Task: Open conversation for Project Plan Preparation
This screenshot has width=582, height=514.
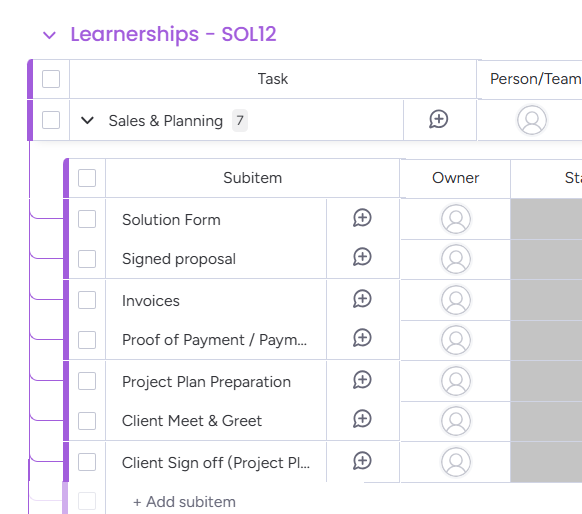Action: (362, 380)
